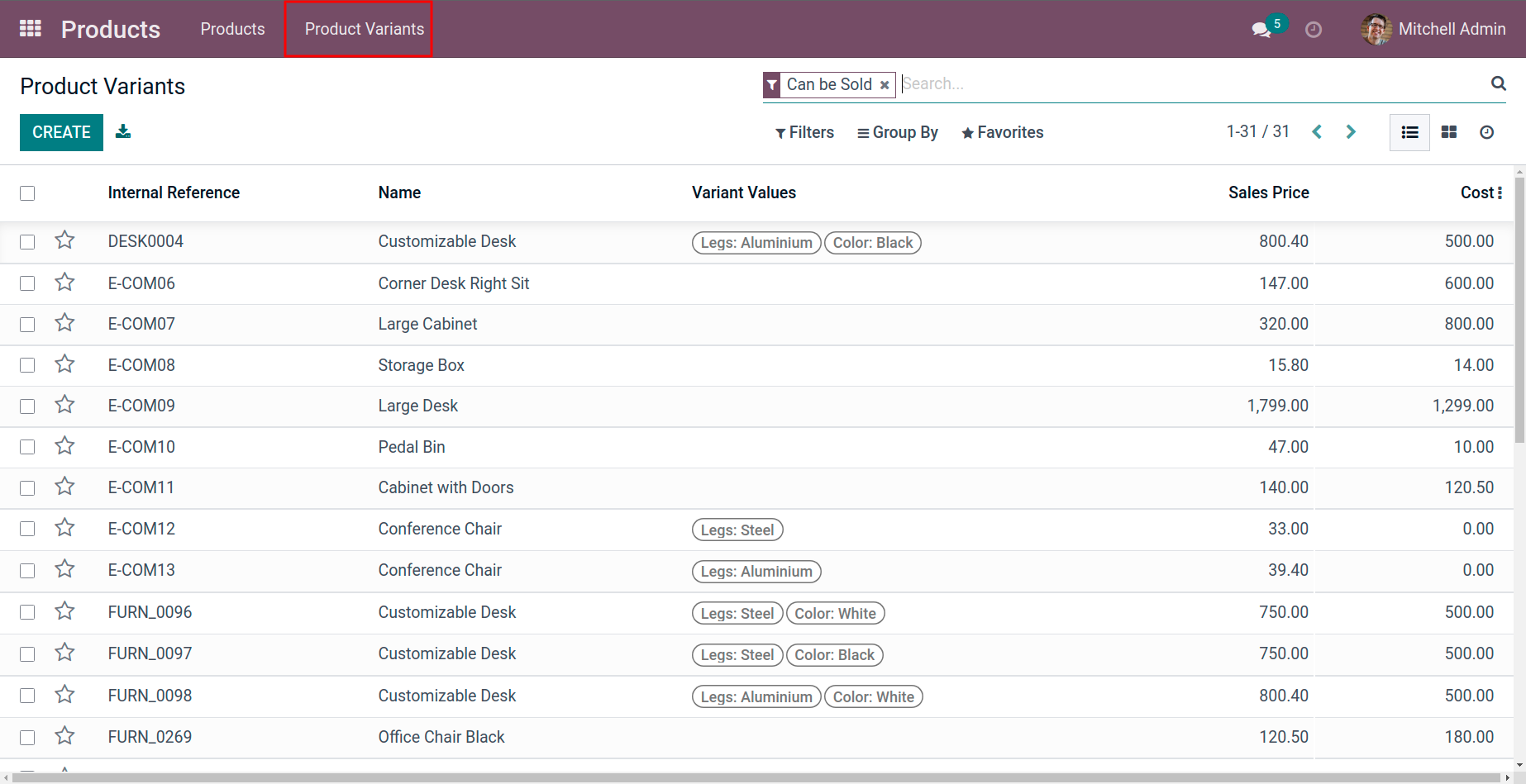Click Color: White tag on FURN_0098 row

click(874, 696)
